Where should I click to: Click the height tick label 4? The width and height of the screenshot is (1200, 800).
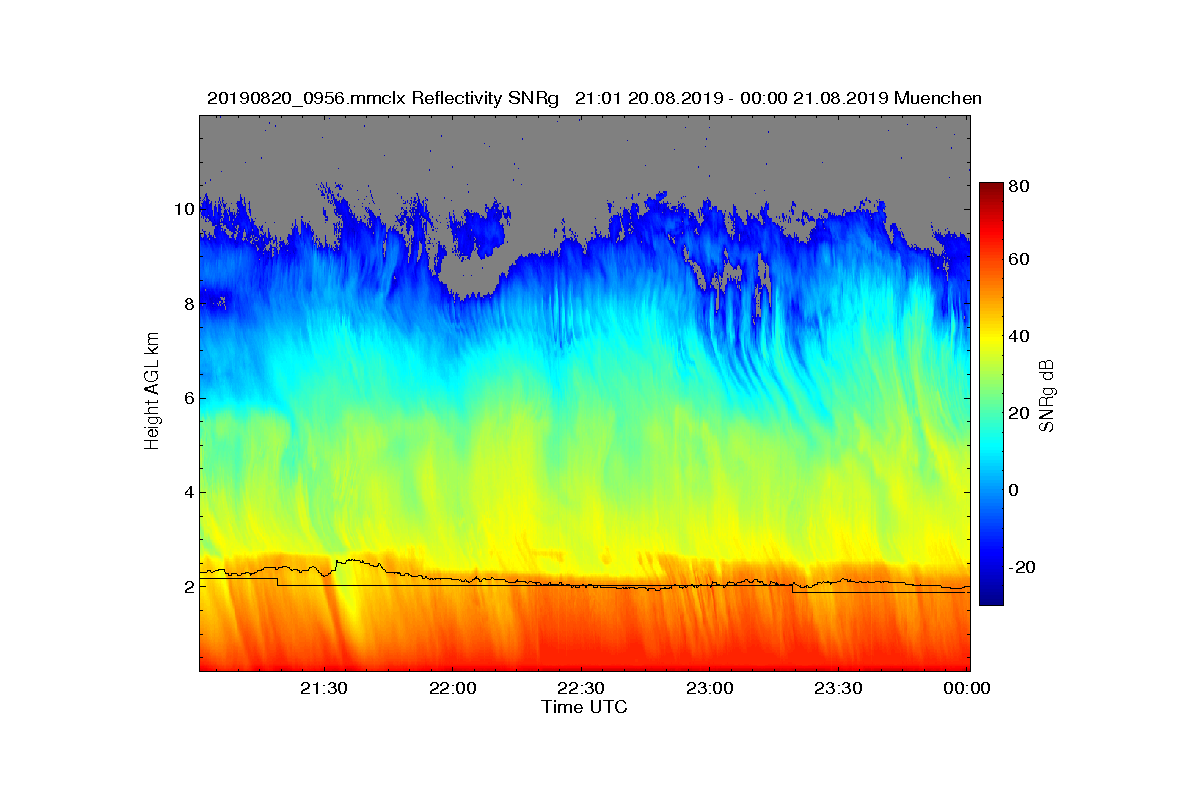[x=188, y=492]
